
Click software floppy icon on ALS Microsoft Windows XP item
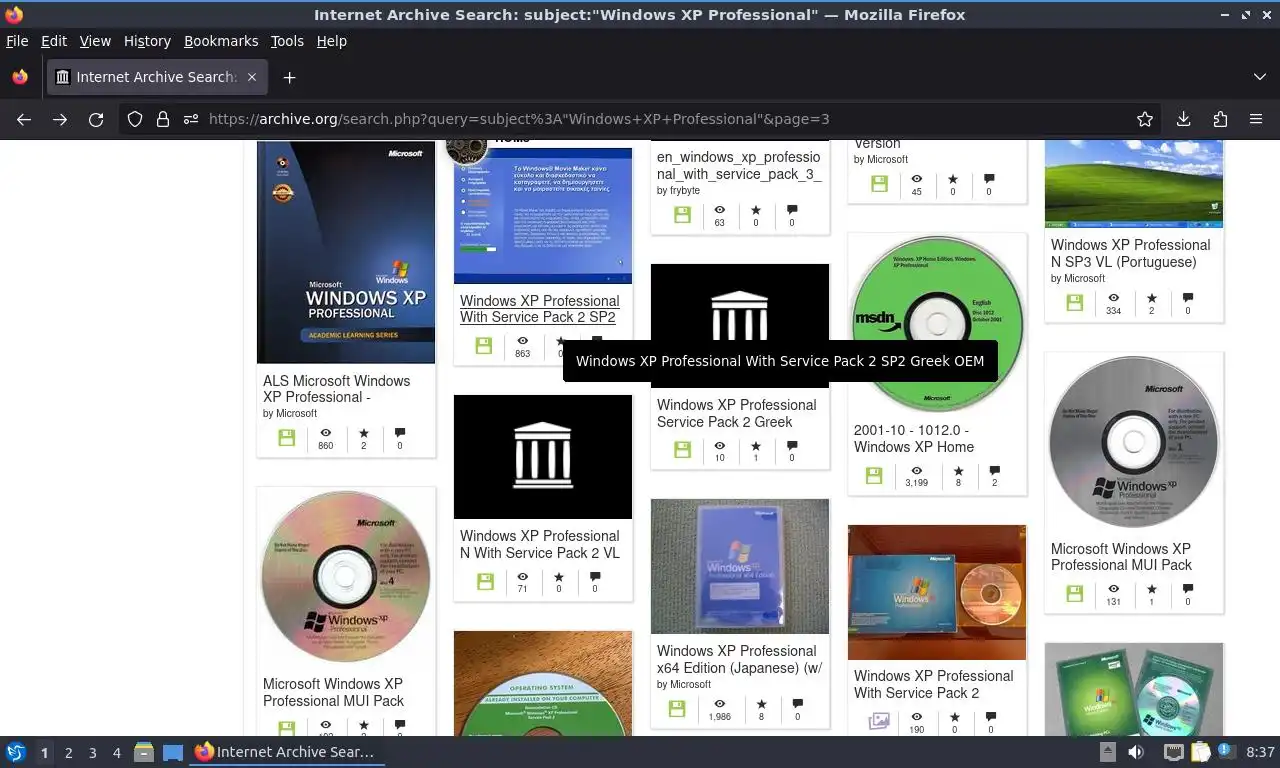point(287,438)
